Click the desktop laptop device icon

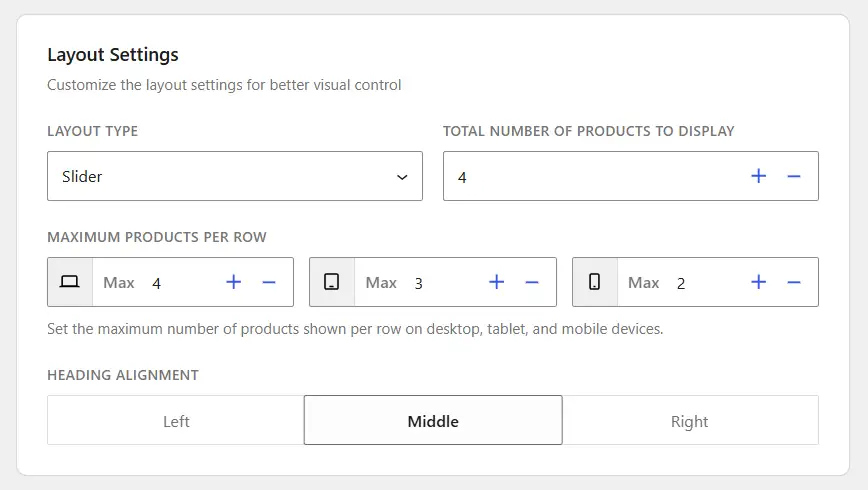coord(70,282)
